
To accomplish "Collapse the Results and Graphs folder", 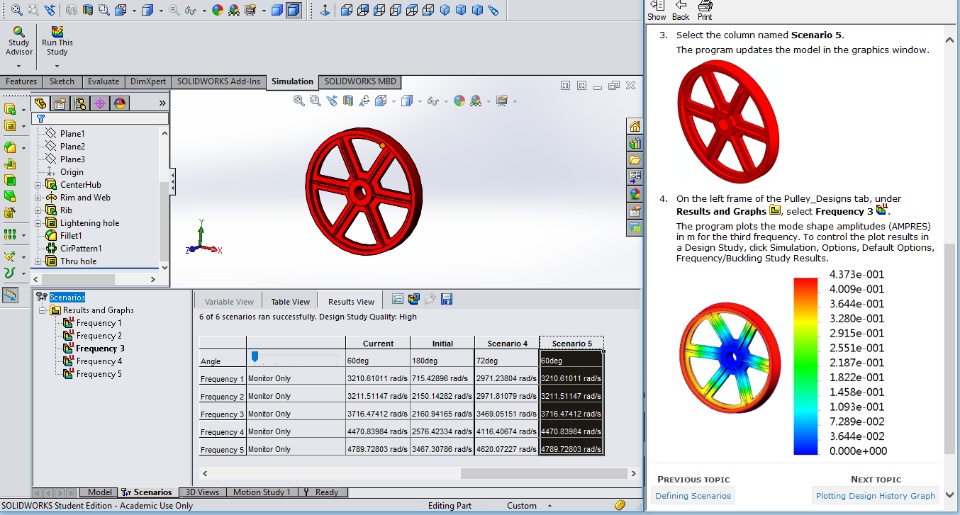I will (42, 310).
